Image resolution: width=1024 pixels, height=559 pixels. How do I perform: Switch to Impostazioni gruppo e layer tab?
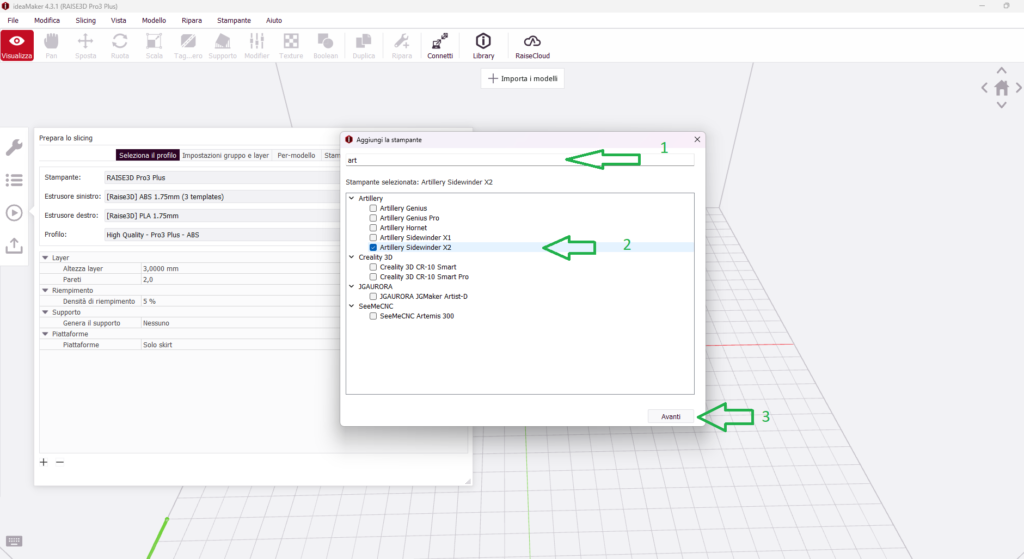225,155
